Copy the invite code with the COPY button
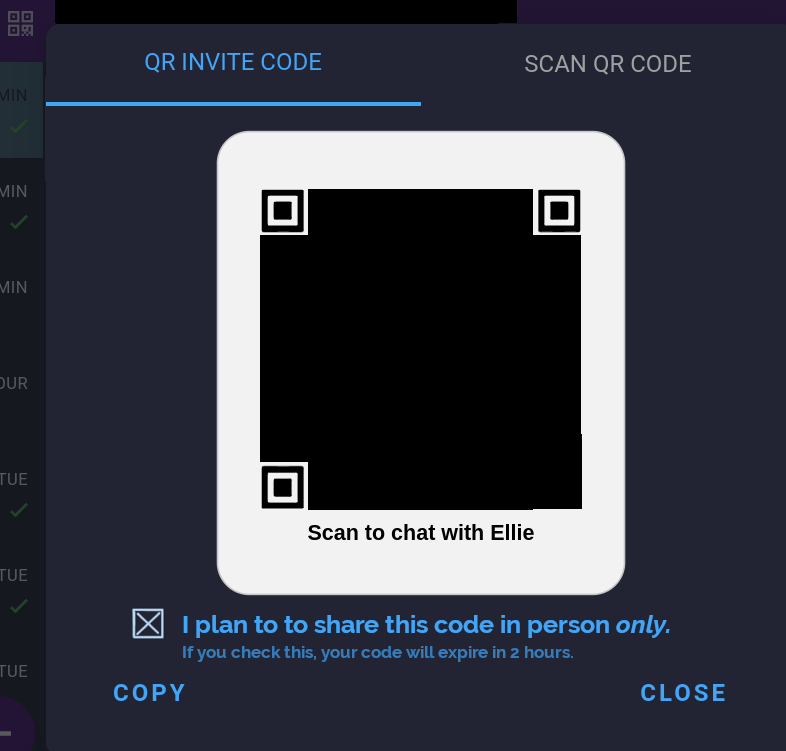The height and width of the screenshot is (751, 786). pyautogui.click(x=149, y=693)
